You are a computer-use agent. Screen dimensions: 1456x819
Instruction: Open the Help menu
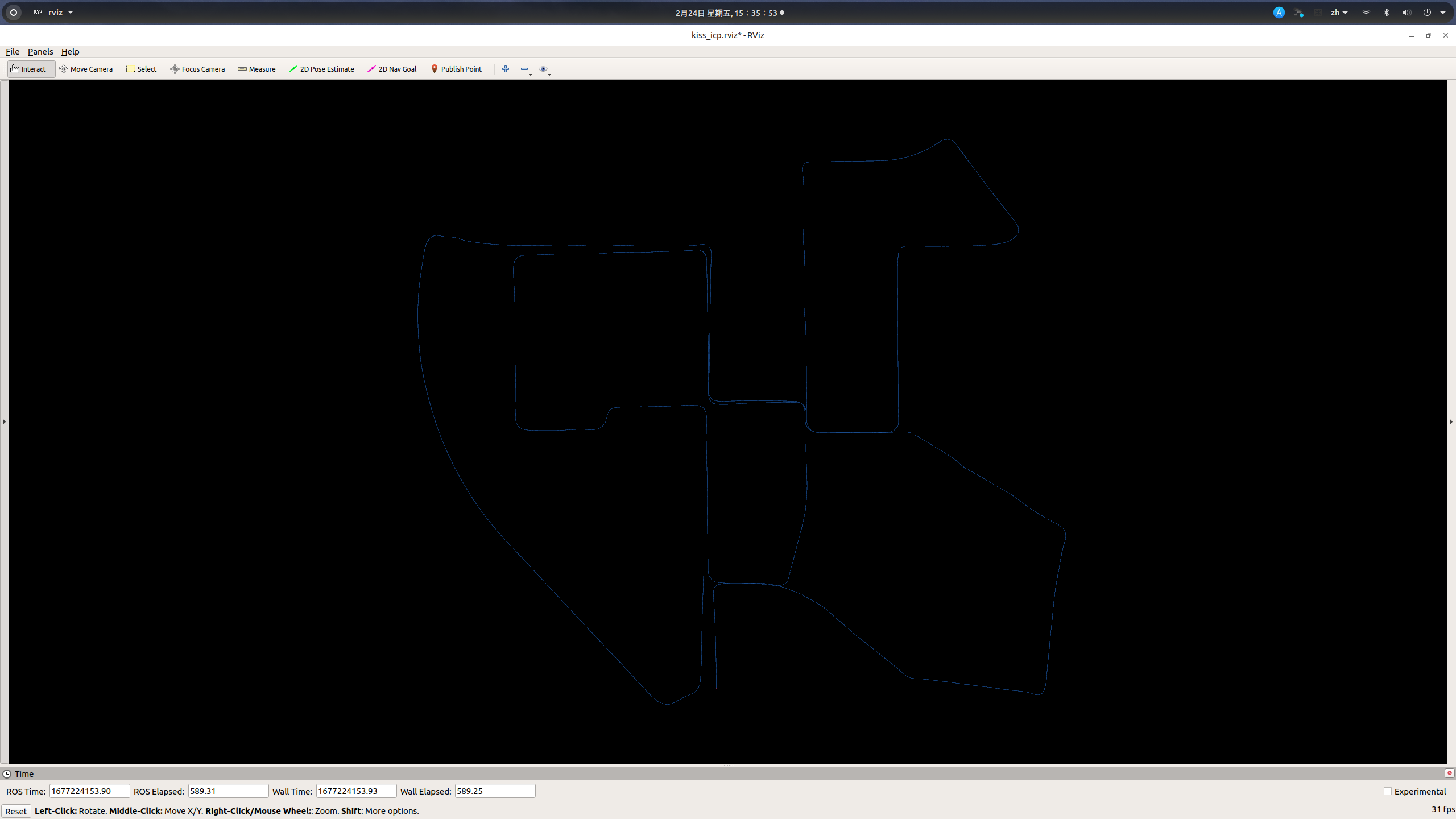pos(70,51)
